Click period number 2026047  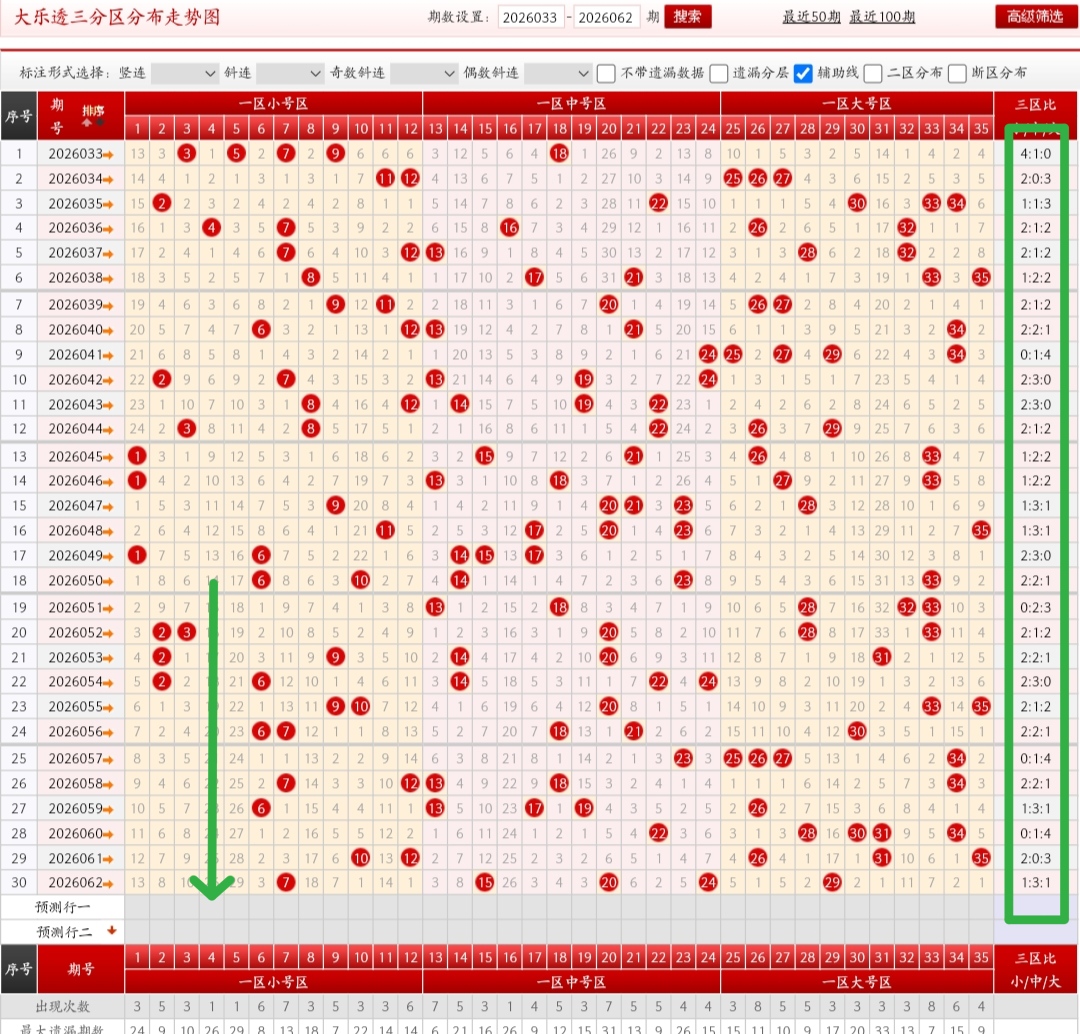75,506
